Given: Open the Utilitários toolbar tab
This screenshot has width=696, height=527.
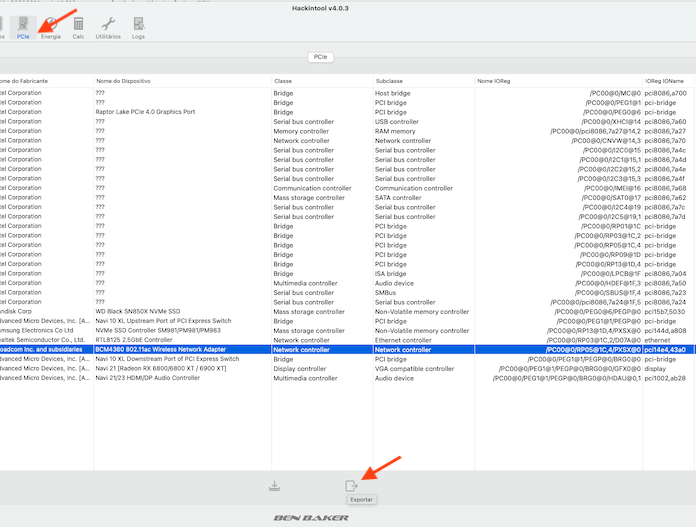Looking at the screenshot, I should (108, 28).
